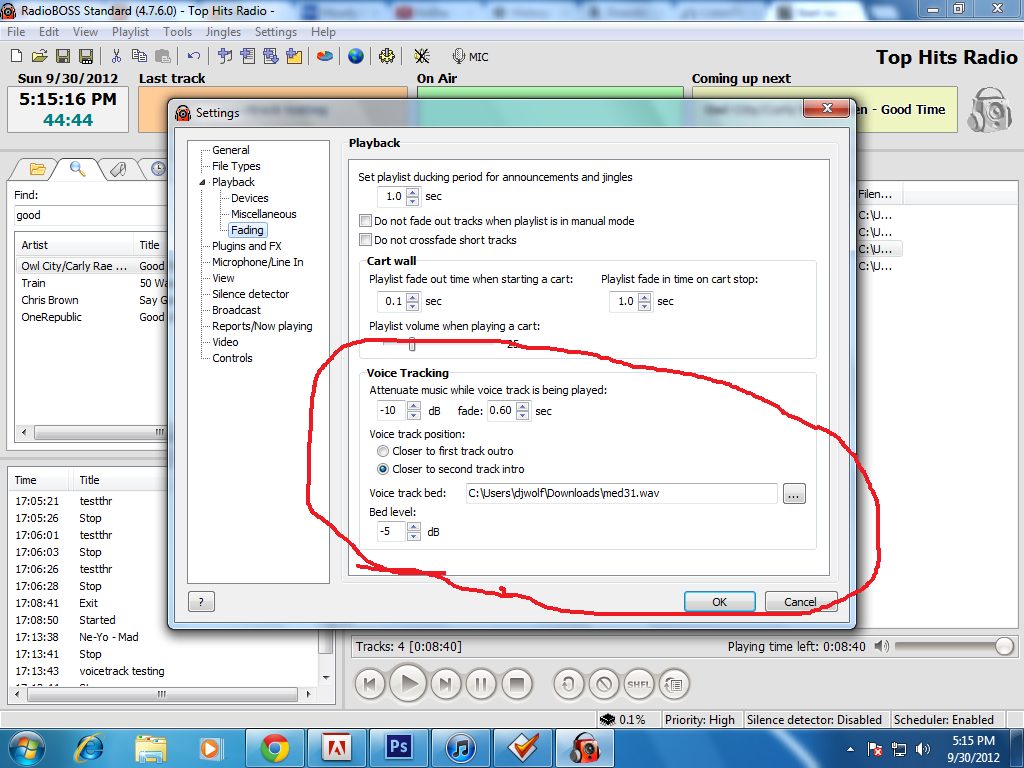This screenshot has width=1024, height=768.
Task: Select Devices in the settings tree
Action: (249, 198)
